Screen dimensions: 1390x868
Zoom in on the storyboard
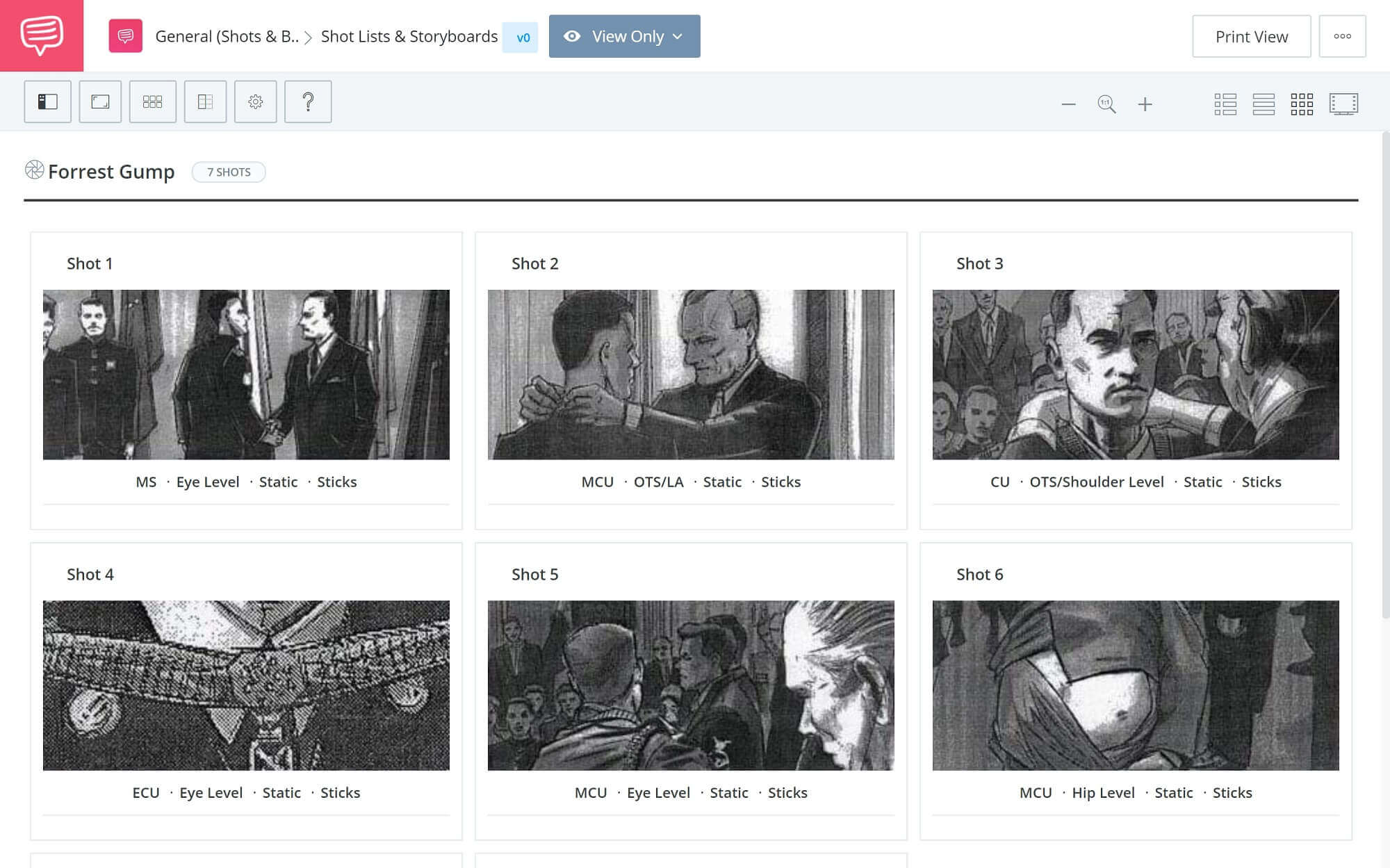click(1145, 104)
